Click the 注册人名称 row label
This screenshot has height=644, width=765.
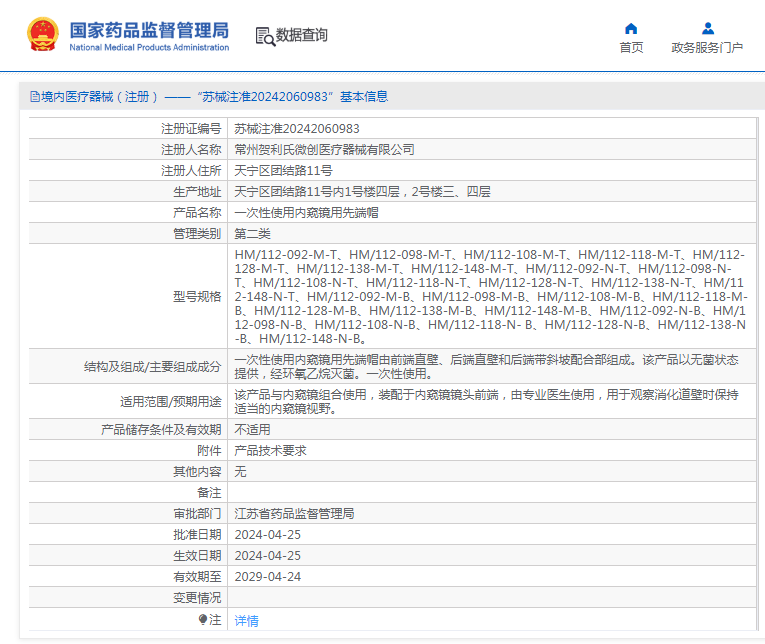tap(191, 150)
